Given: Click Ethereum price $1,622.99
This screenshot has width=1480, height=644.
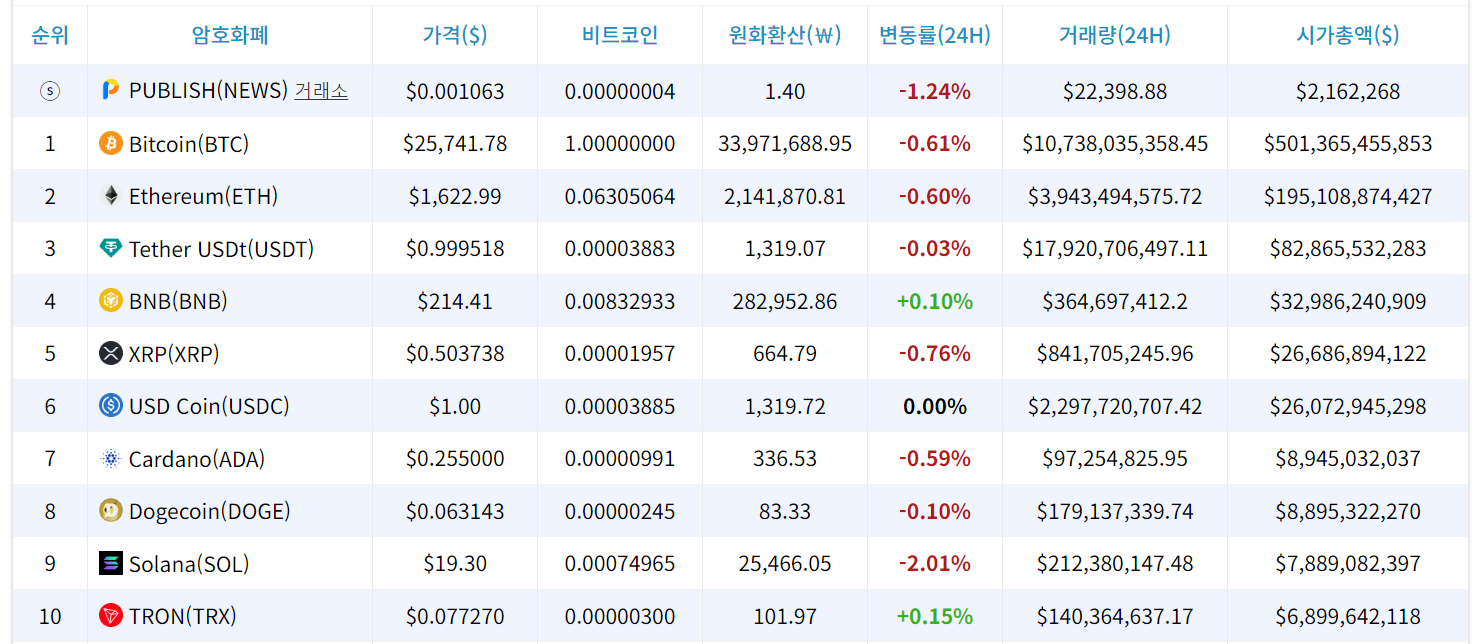Looking at the screenshot, I should (455, 196).
